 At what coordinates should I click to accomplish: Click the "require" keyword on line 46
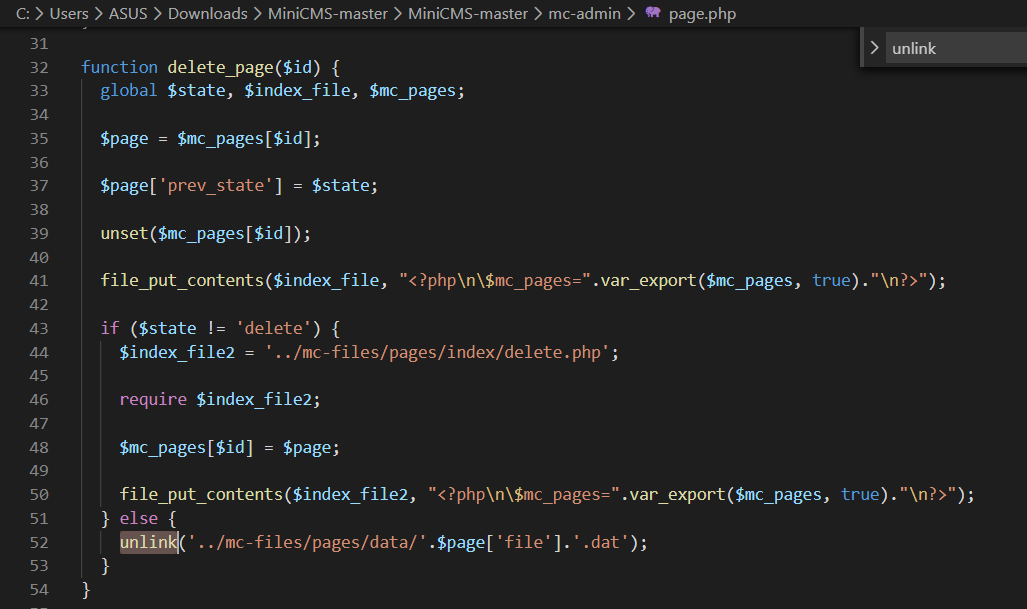pos(153,399)
